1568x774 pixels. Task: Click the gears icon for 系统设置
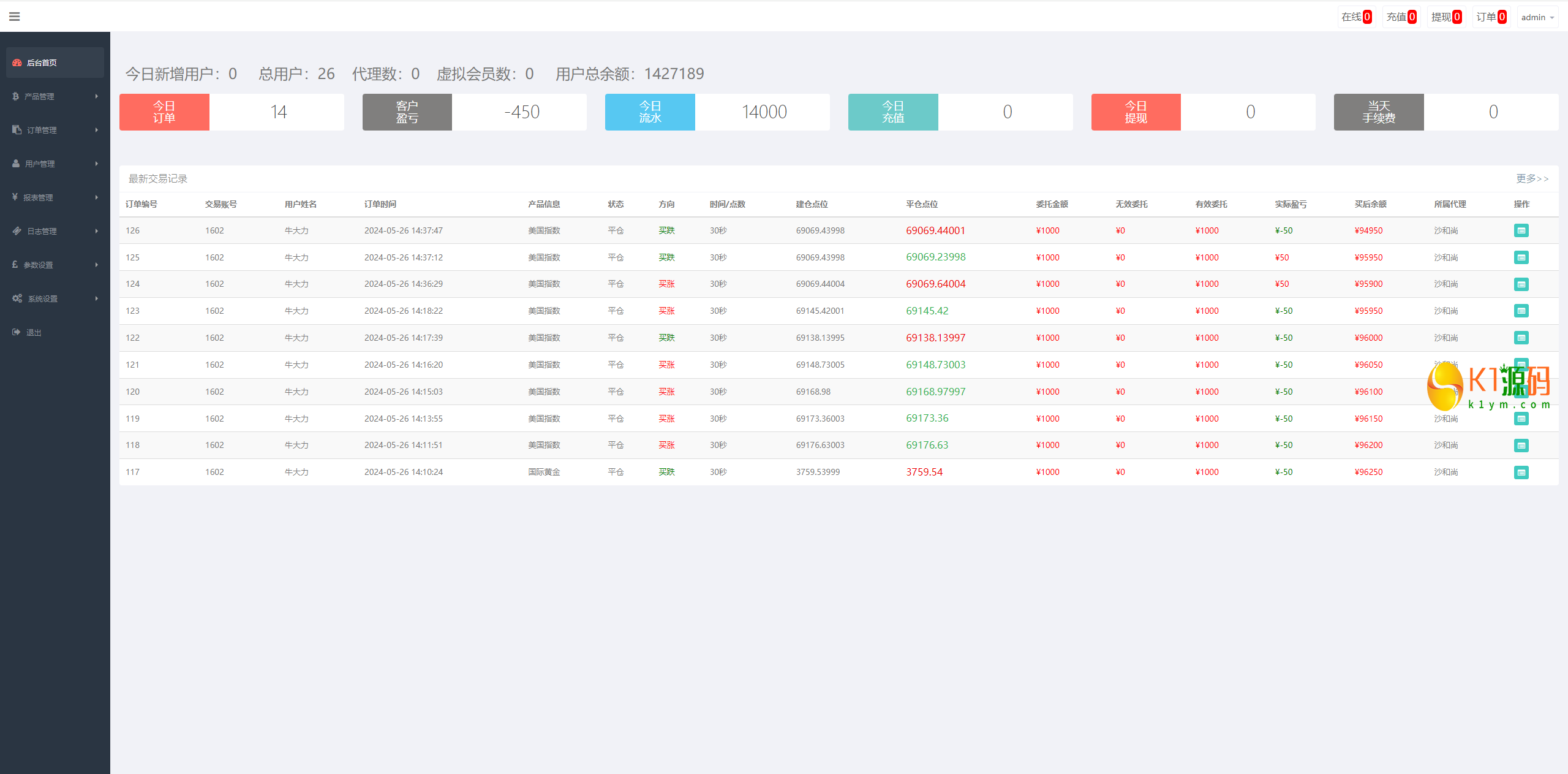17,298
